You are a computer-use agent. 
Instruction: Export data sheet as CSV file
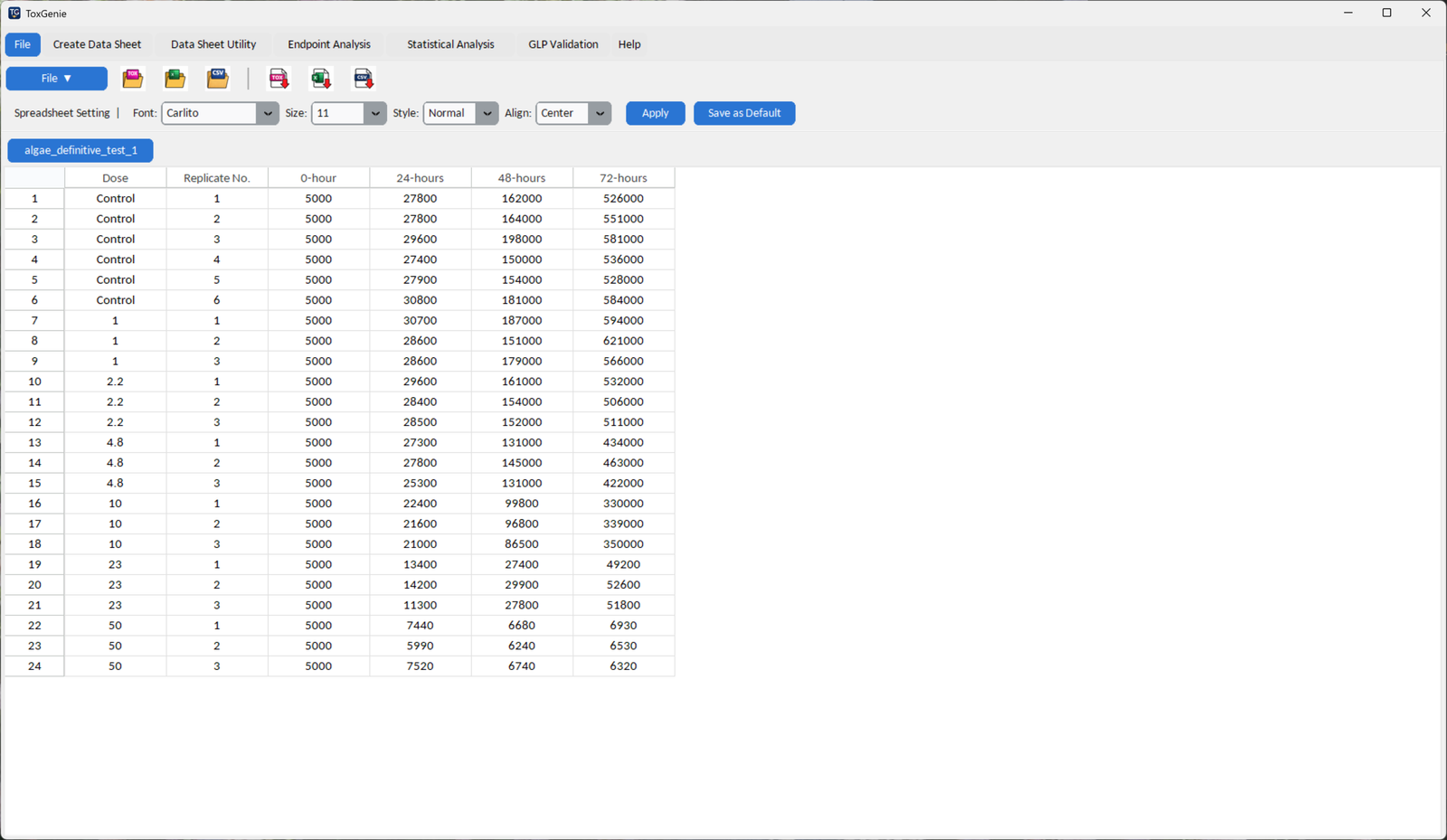click(x=364, y=79)
